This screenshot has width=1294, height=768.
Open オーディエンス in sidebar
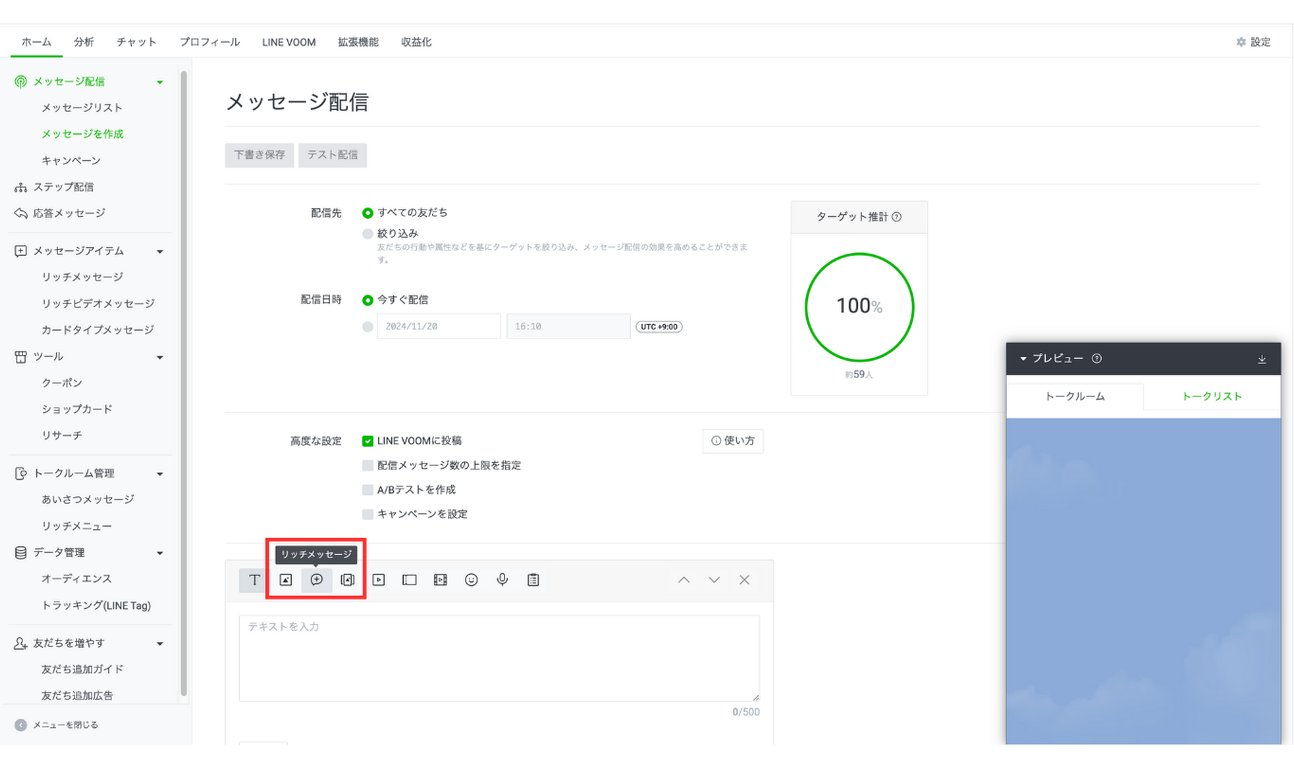[x=77, y=579]
